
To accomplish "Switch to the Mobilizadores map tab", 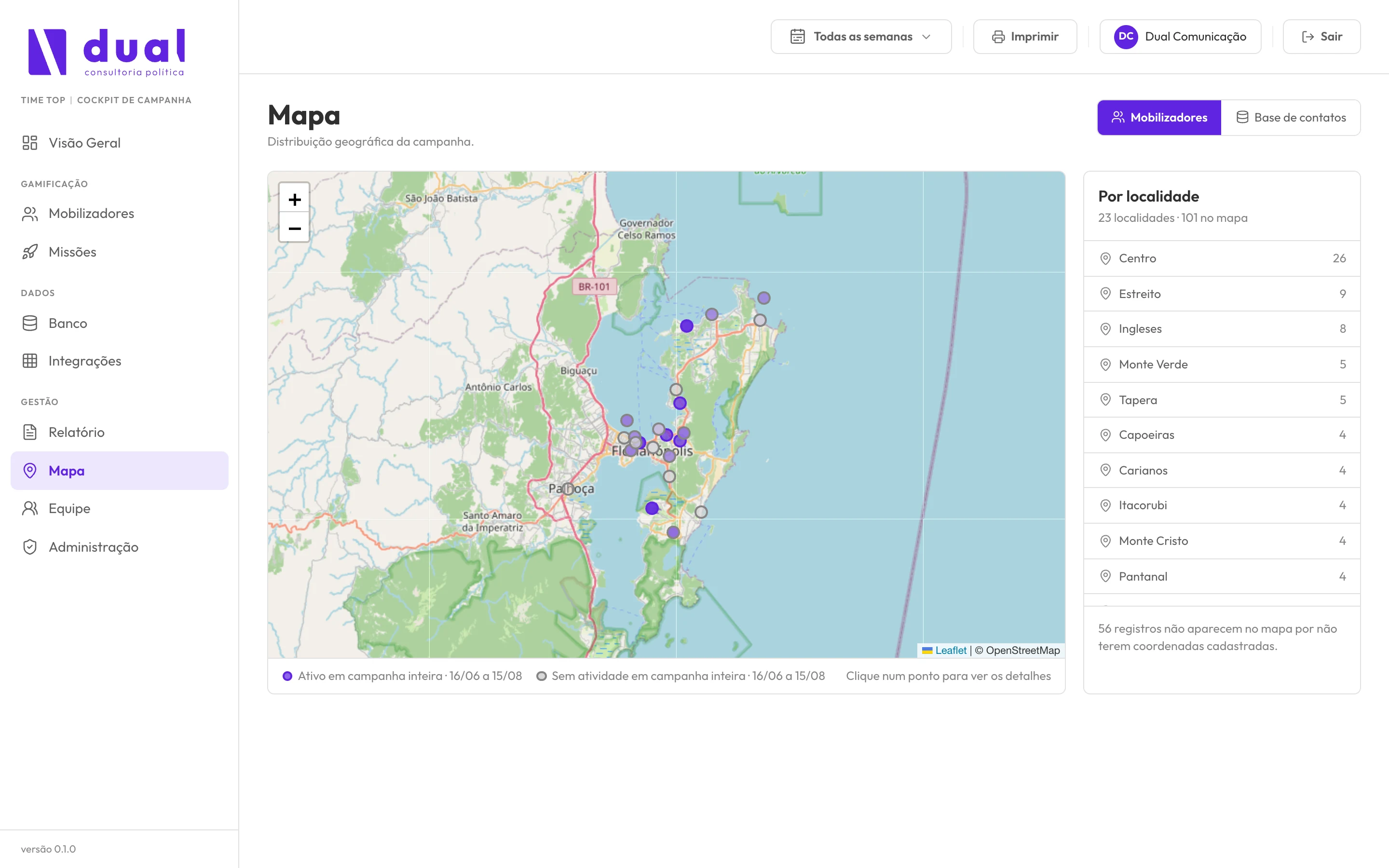I will point(1159,118).
